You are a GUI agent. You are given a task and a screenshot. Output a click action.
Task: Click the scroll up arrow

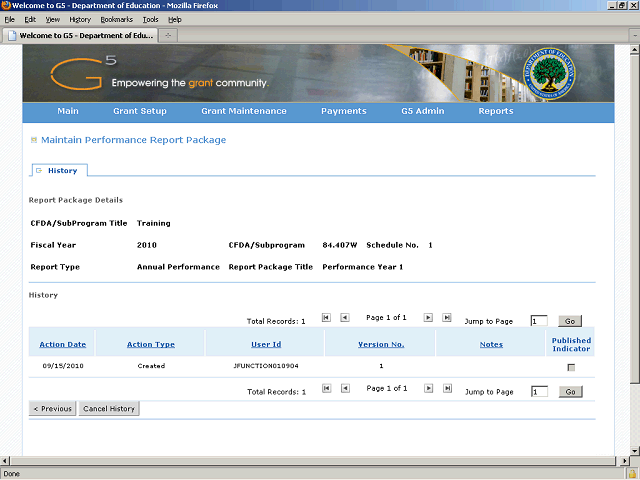tap(634, 49)
